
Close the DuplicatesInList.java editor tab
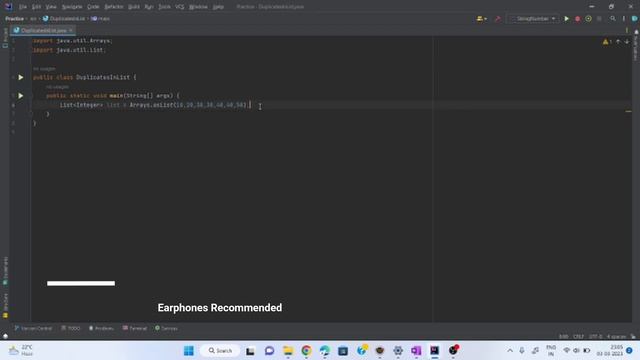point(71,30)
